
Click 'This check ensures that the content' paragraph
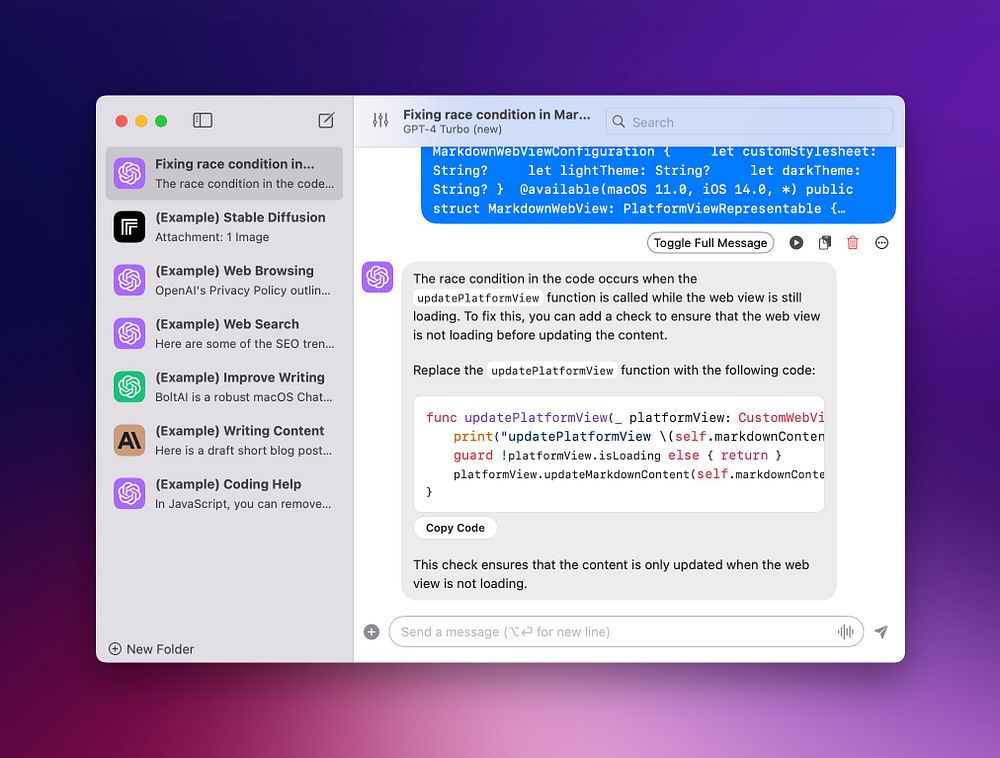click(611, 574)
